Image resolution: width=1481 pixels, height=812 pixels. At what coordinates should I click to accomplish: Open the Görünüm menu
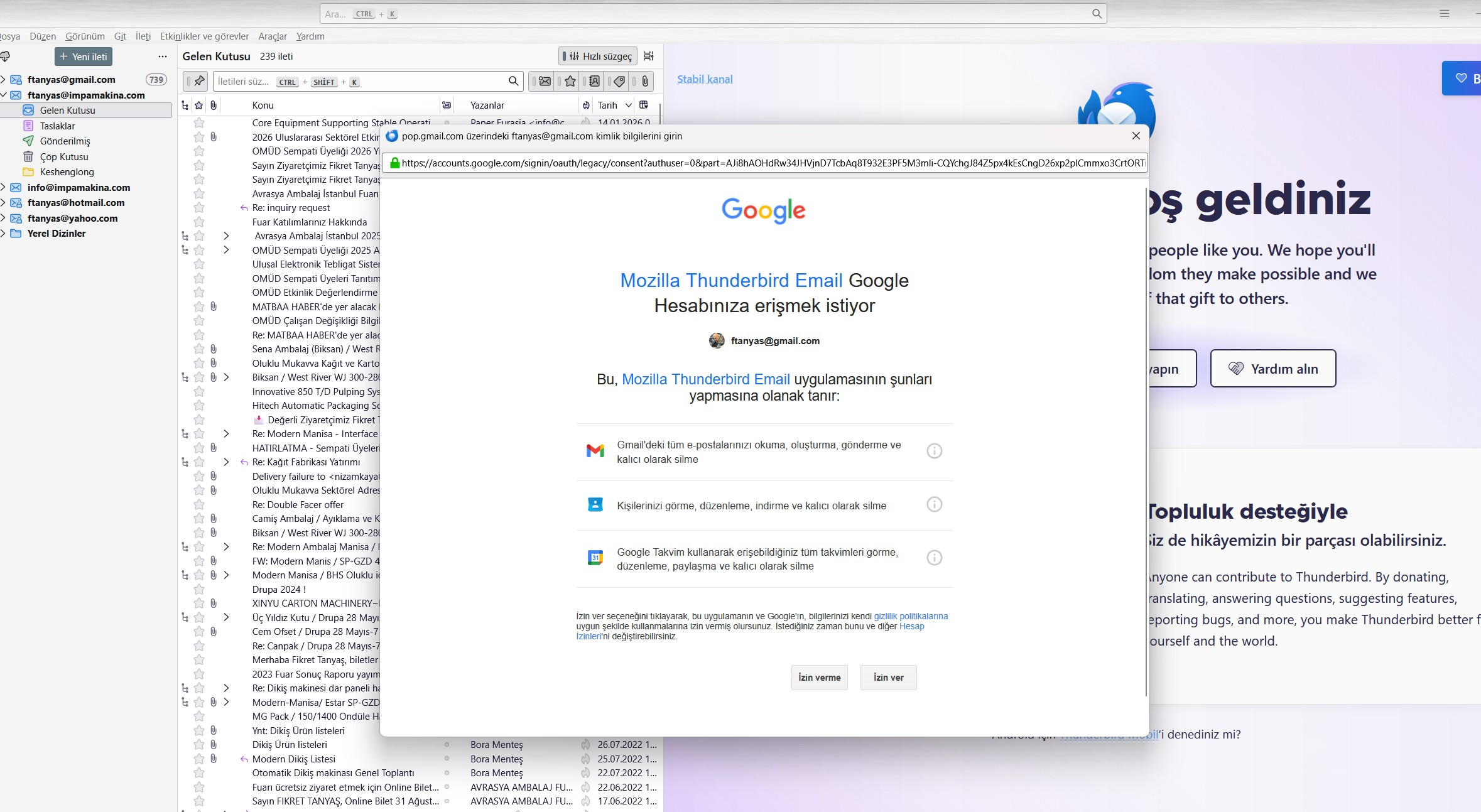tap(85, 36)
